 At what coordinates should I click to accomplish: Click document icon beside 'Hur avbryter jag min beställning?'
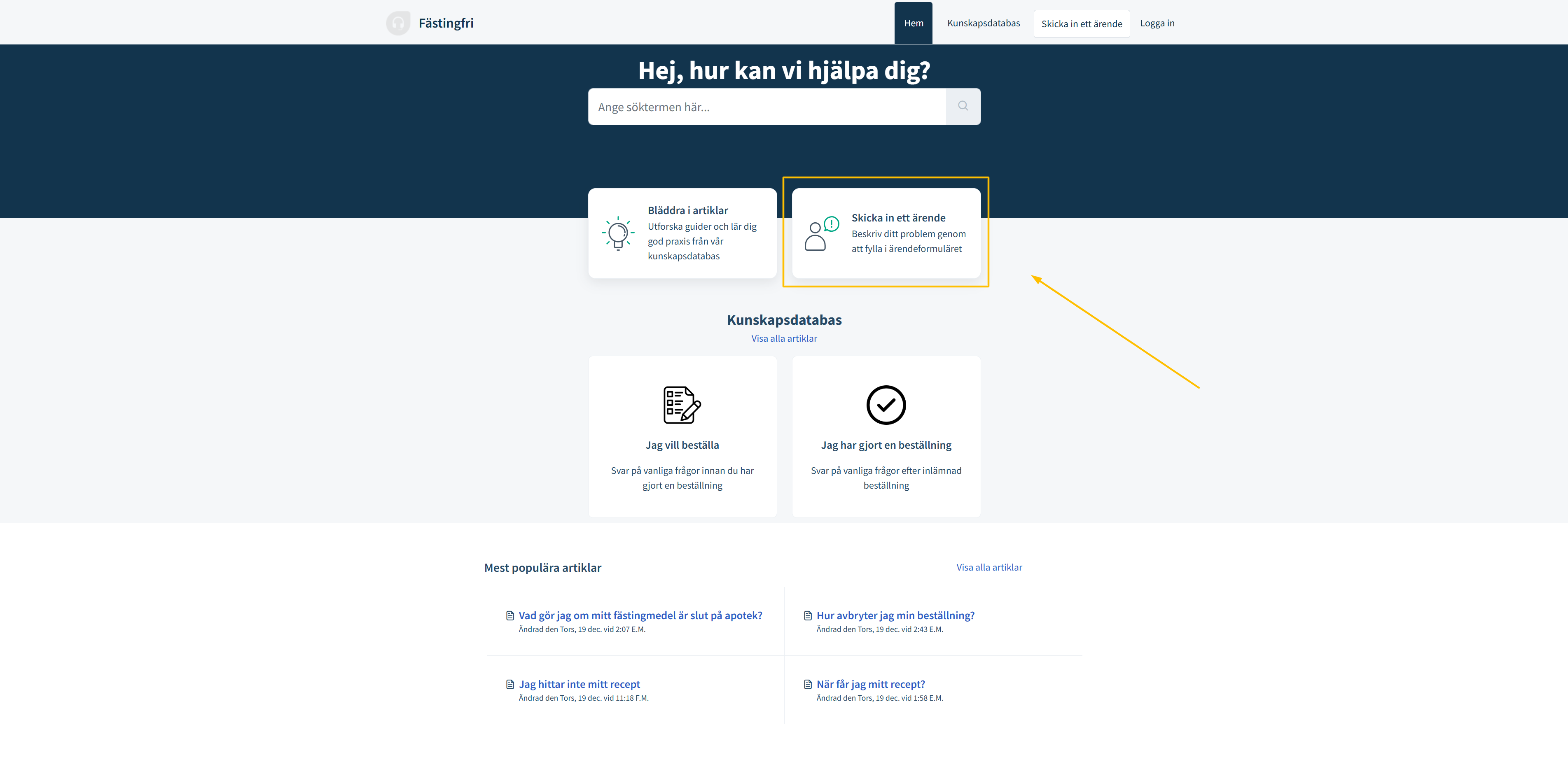point(808,616)
